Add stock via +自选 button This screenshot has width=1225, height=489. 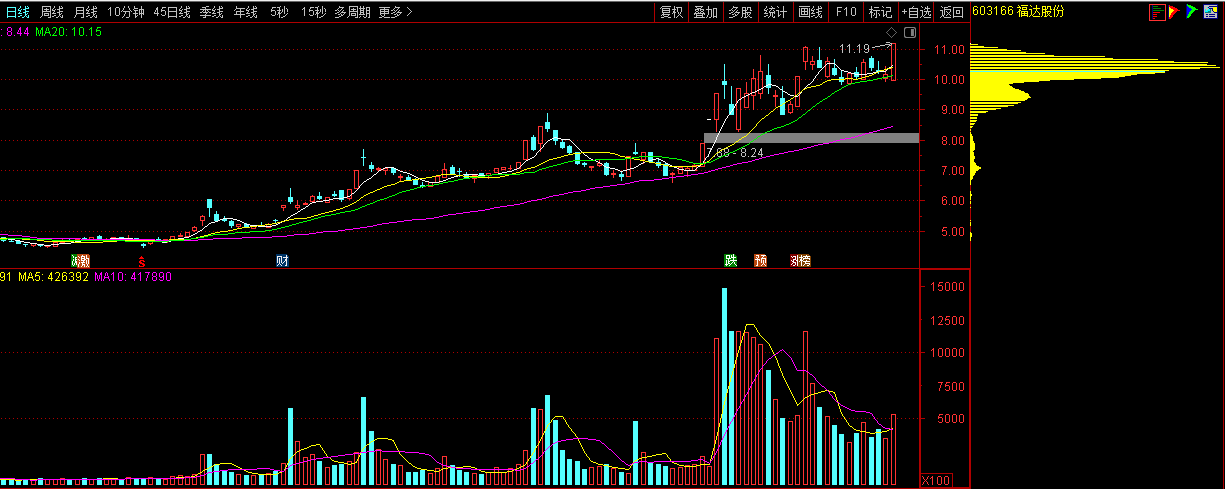tap(916, 12)
